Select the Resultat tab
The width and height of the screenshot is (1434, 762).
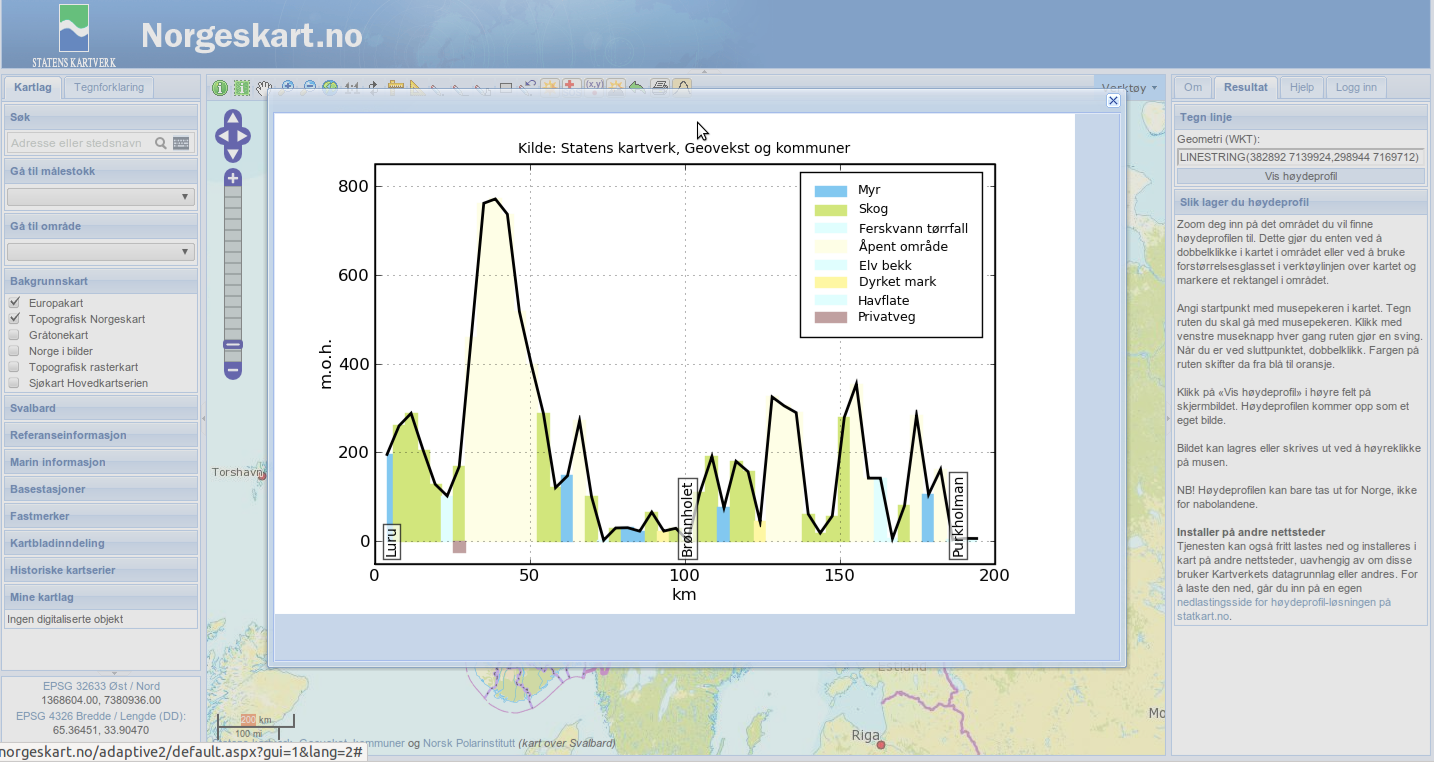pyautogui.click(x=1246, y=87)
